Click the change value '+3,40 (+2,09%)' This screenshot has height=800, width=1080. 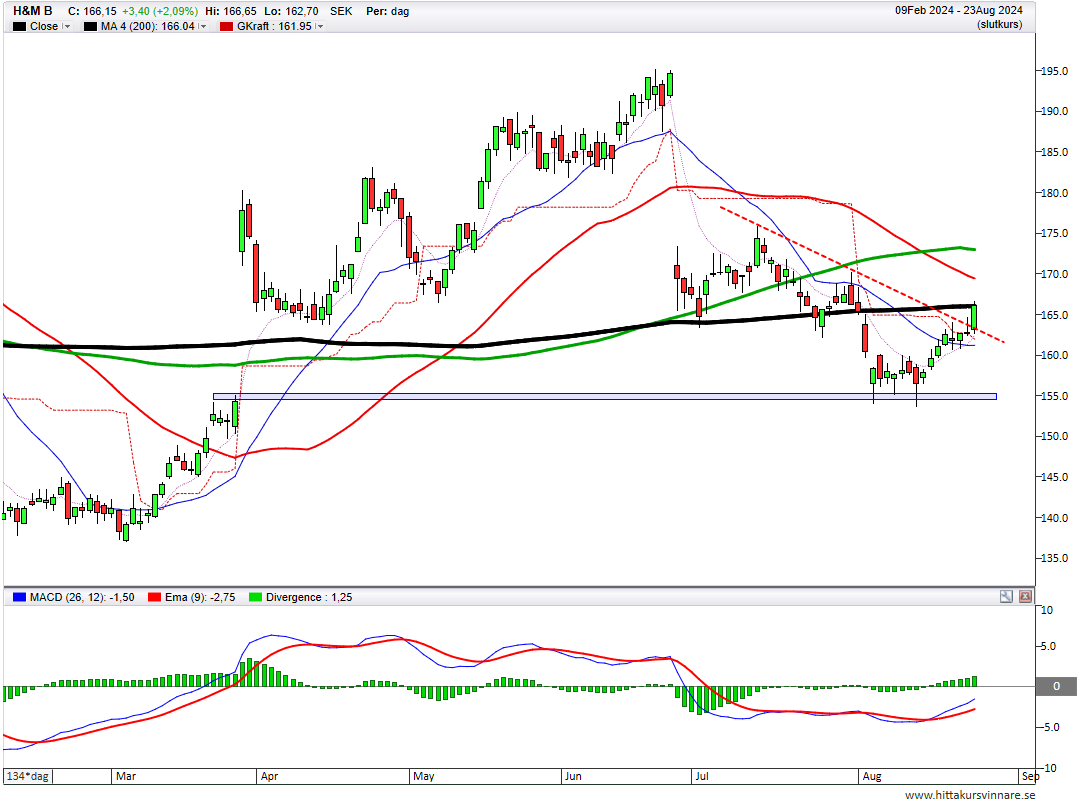coord(160,11)
